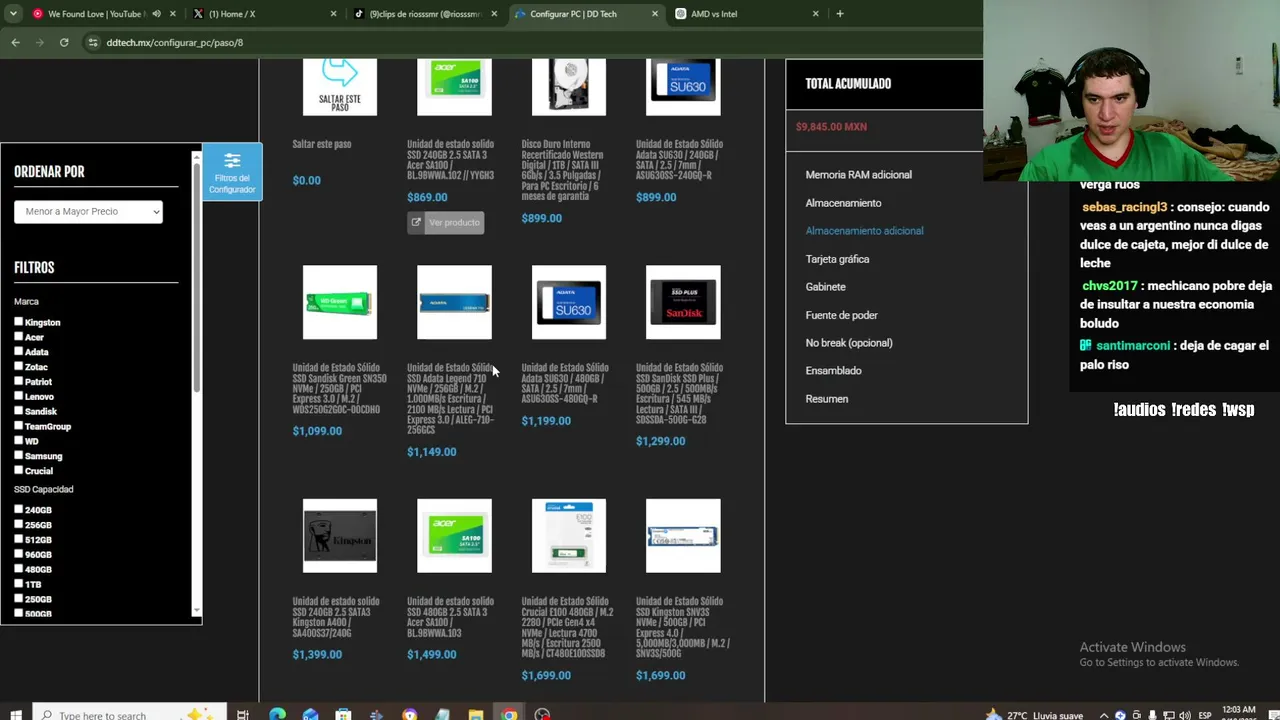
Task: Open the Menor a Mayor Precio sort dropdown
Action: click(88, 212)
